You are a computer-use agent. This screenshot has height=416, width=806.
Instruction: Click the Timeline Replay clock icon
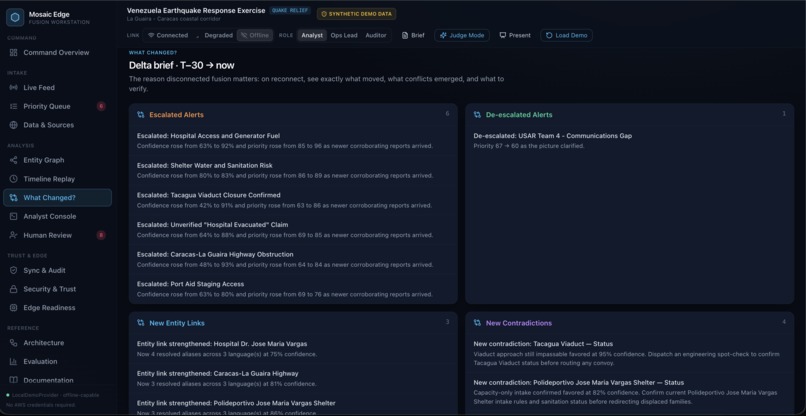(x=13, y=179)
